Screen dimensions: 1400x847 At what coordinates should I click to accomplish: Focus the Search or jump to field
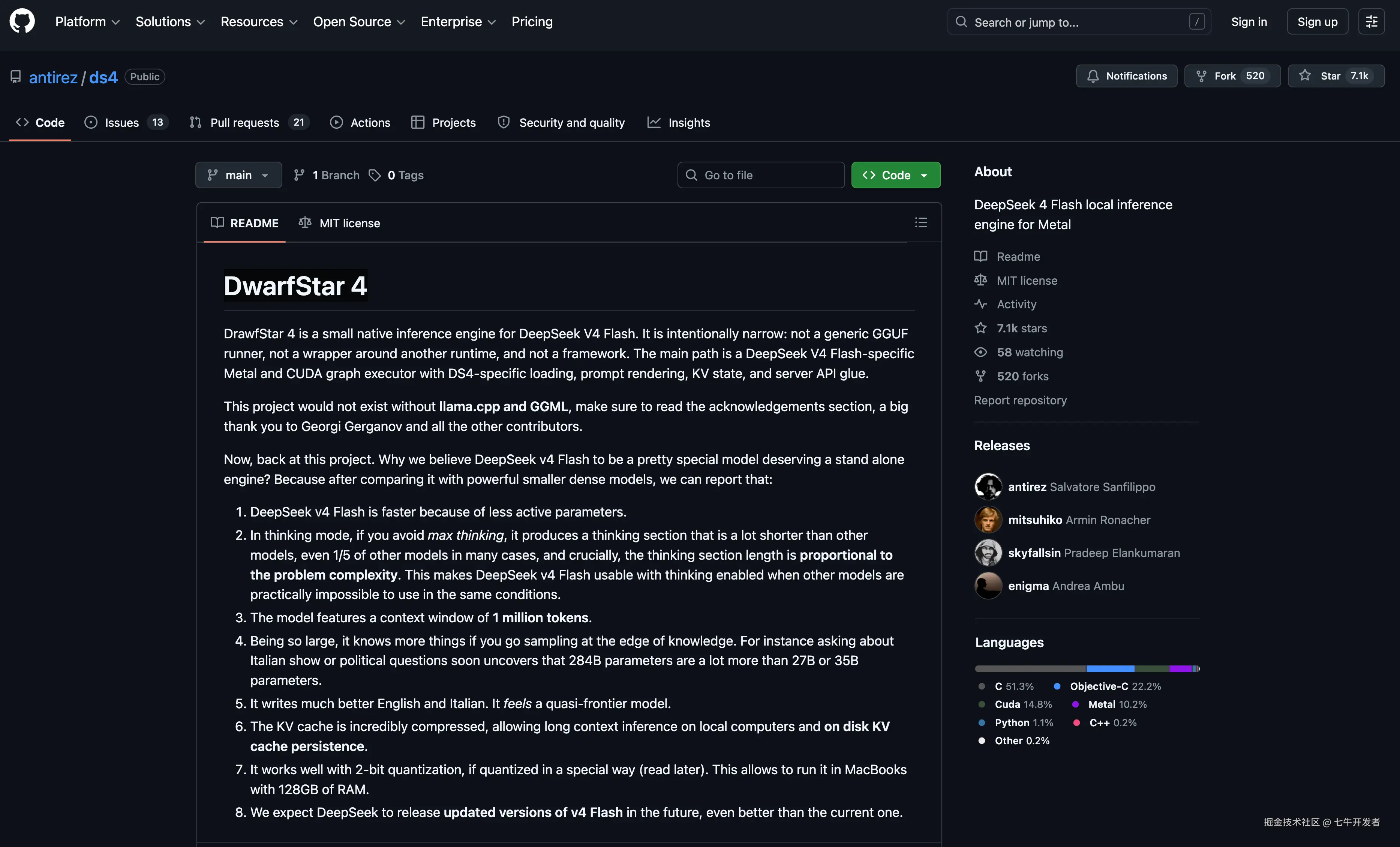click(1079, 22)
